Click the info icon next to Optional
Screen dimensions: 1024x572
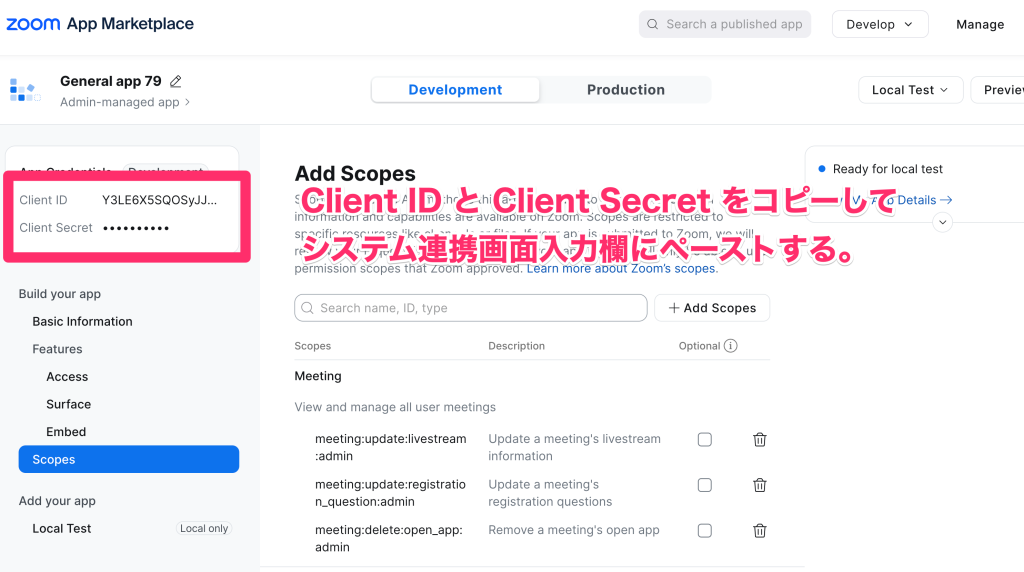(730, 346)
